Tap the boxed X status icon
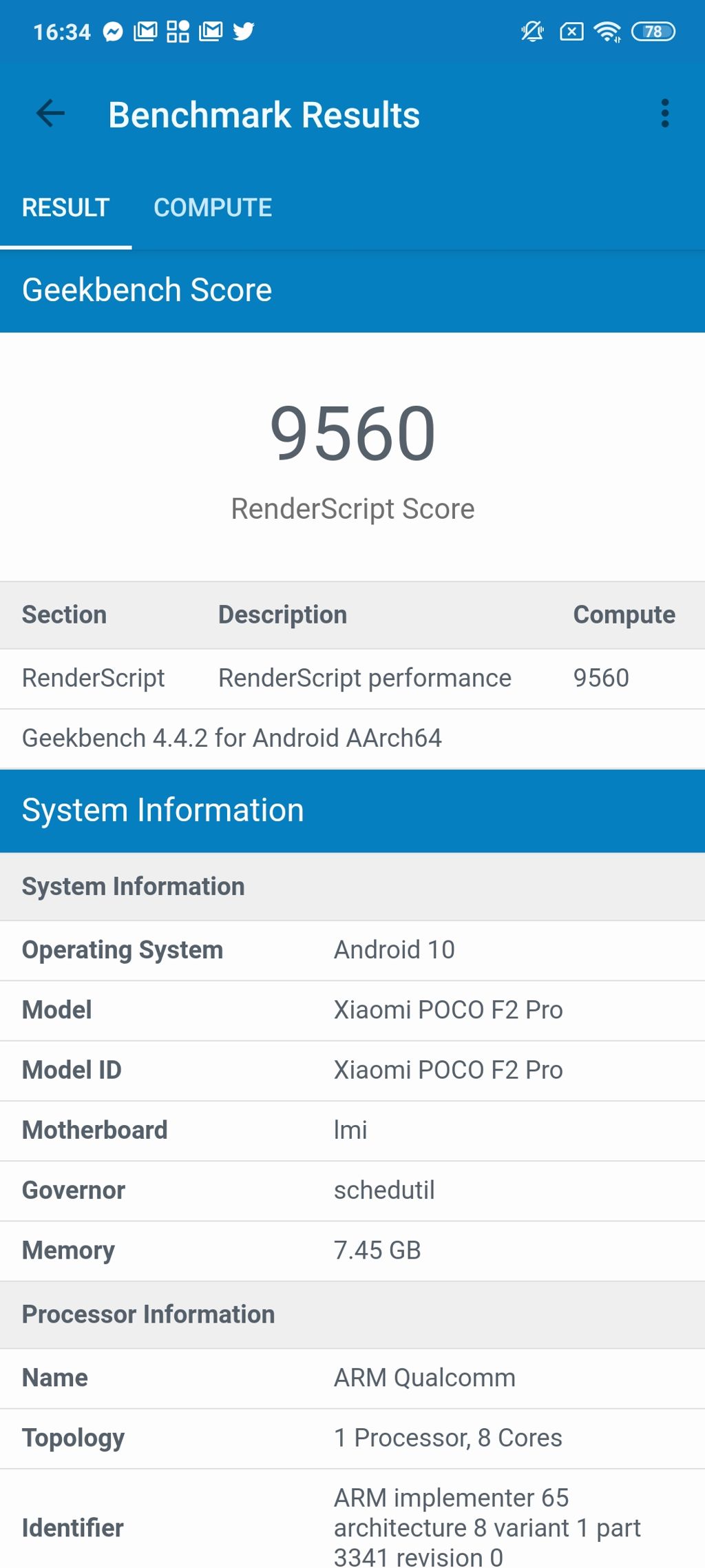 coord(571,32)
